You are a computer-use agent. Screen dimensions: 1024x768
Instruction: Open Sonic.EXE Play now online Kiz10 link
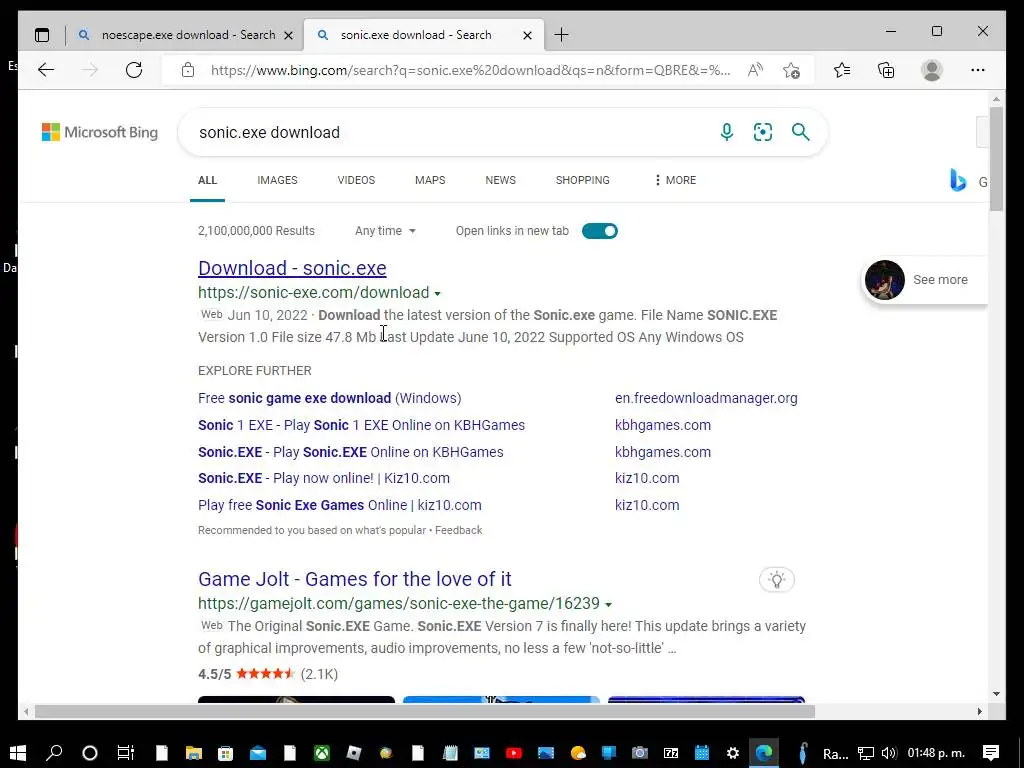point(324,478)
